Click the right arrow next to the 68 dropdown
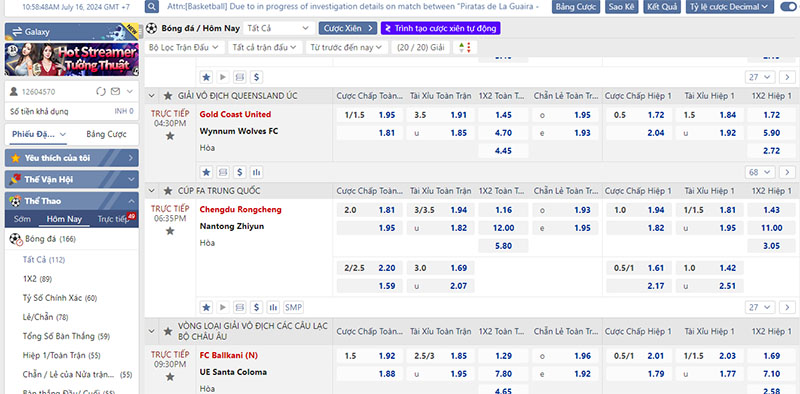 pyautogui.click(x=787, y=173)
